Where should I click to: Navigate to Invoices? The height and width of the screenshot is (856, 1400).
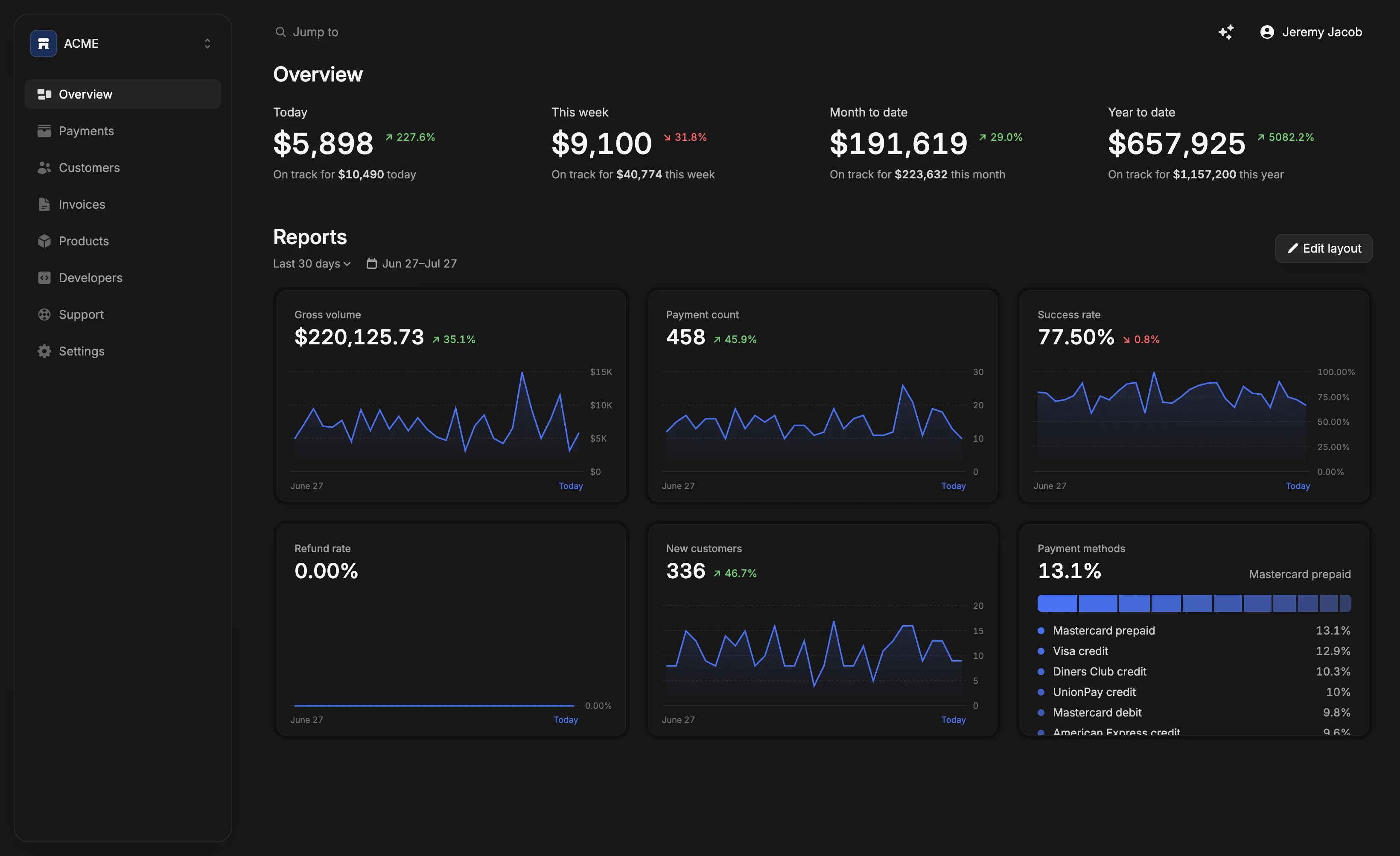coord(123,204)
